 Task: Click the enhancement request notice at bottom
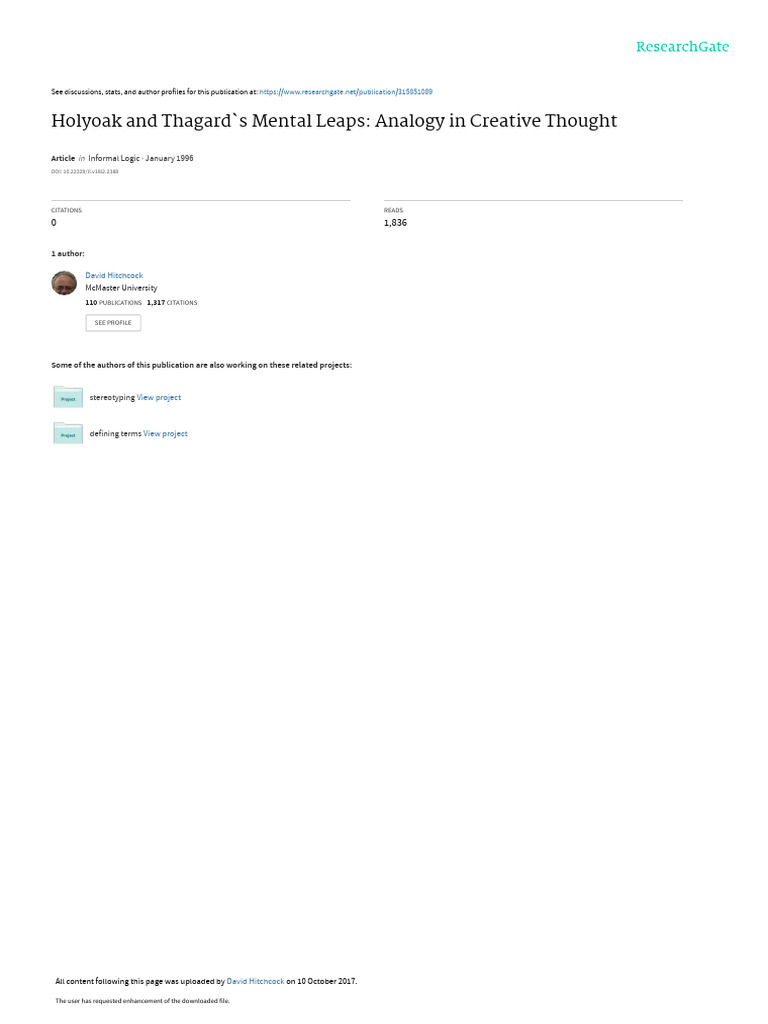(x=142, y=1000)
